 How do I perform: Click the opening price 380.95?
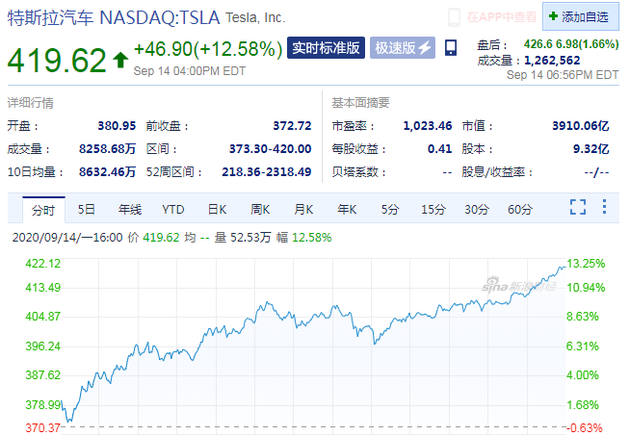(x=117, y=126)
